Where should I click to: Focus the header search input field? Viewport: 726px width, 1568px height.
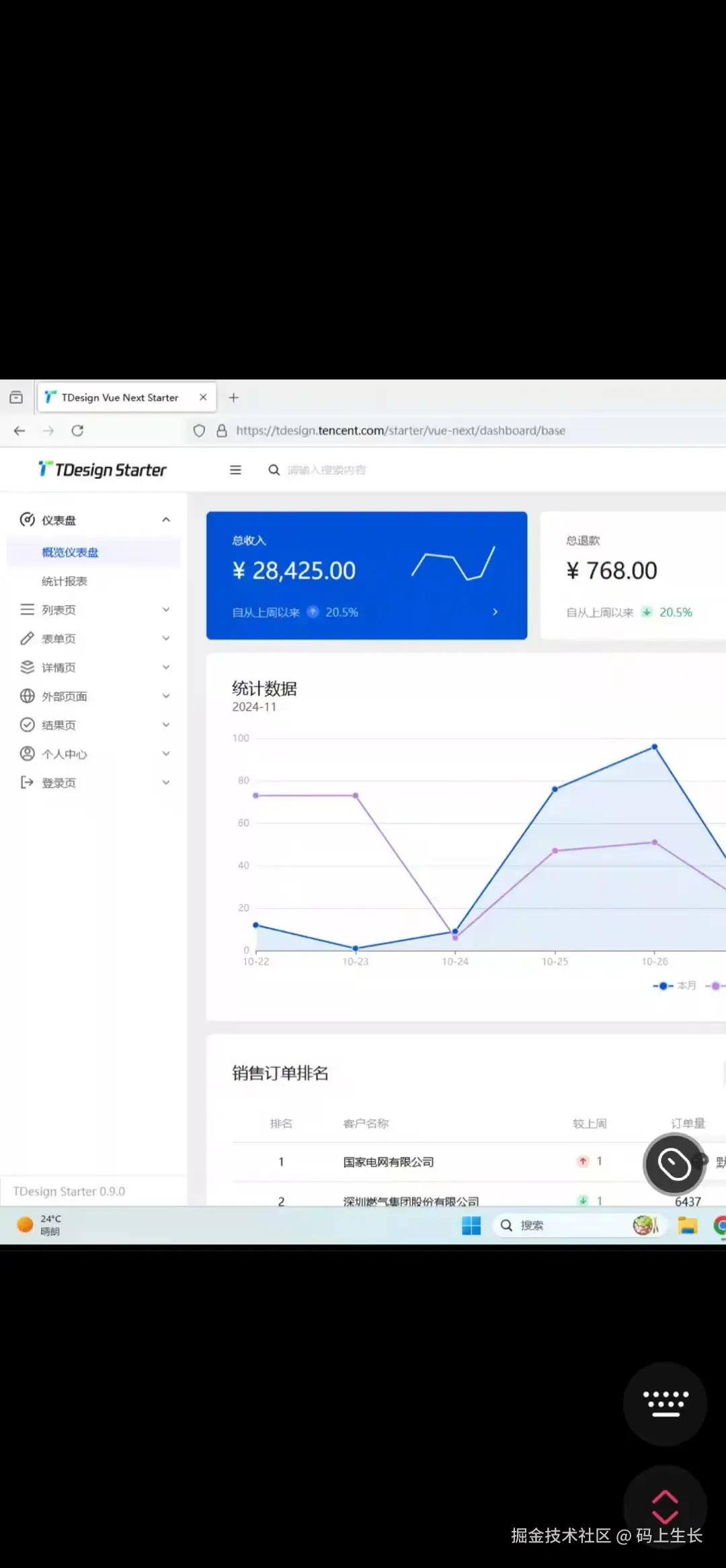pos(327,470)
